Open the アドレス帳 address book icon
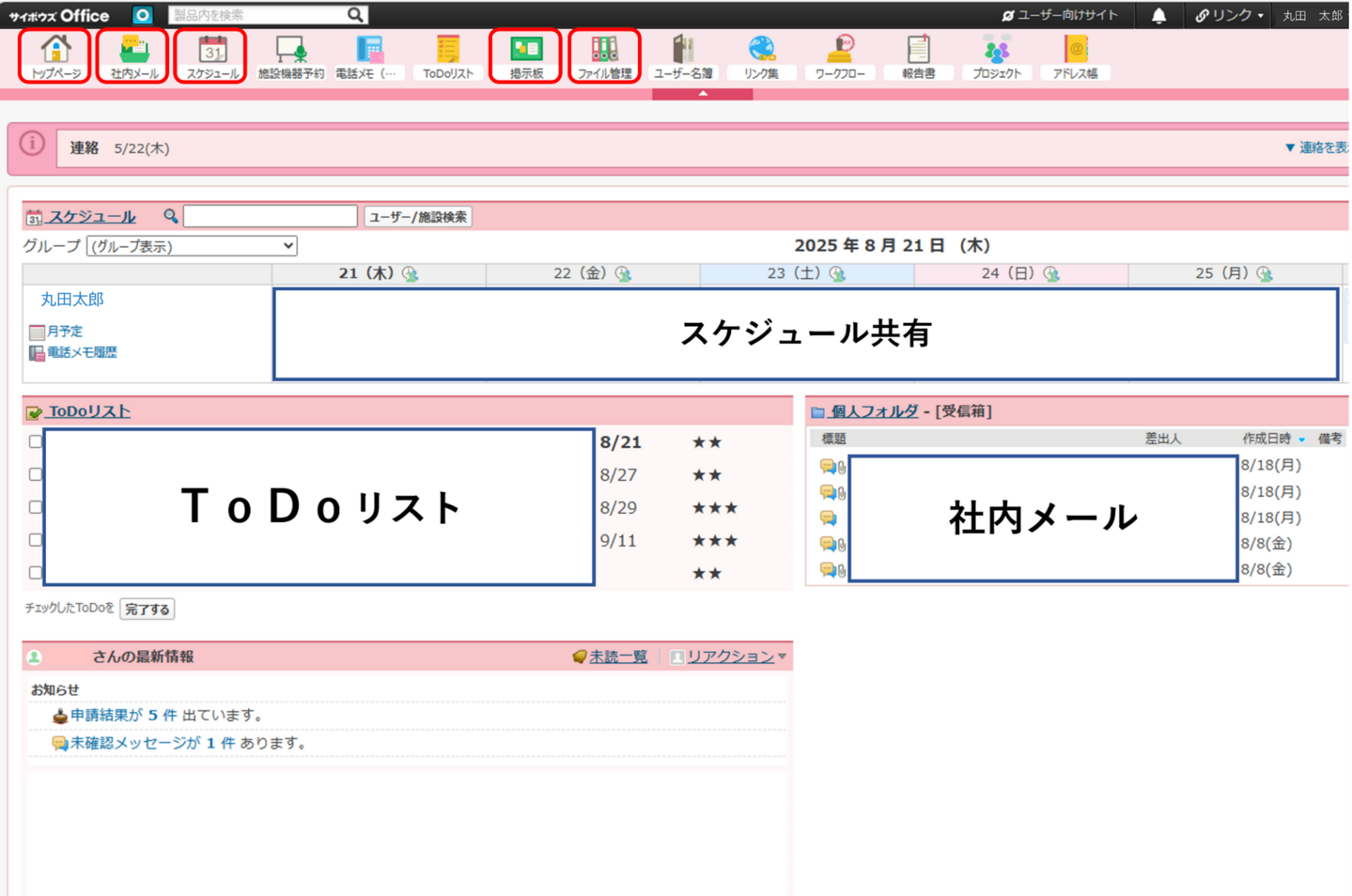Screen dimensions: 1352x896 [1075, 55]
